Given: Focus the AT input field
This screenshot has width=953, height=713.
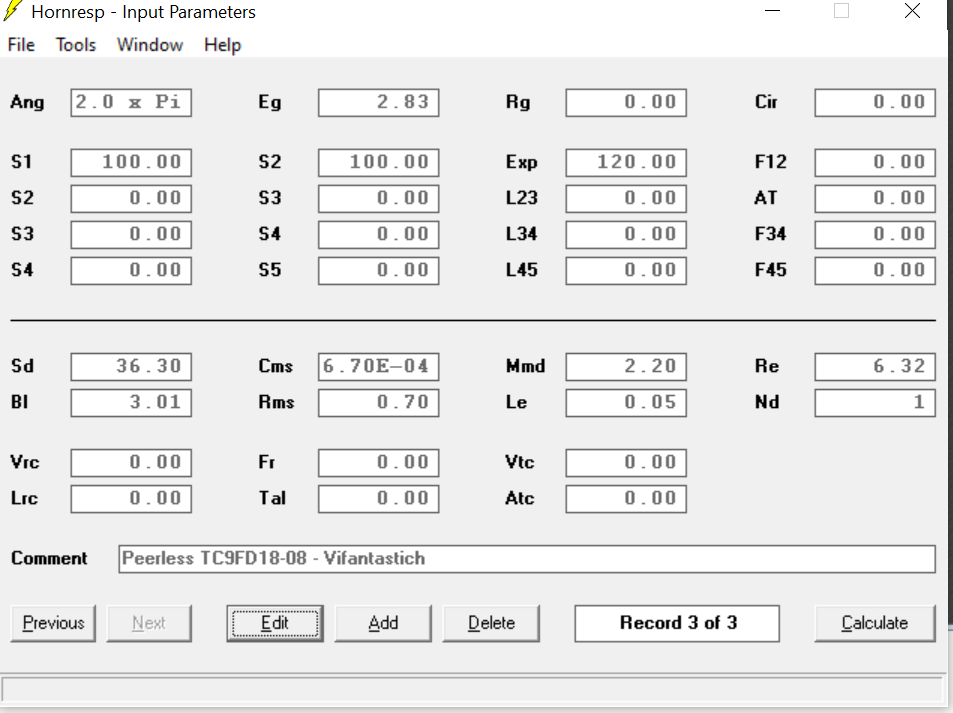Looking at the screenshot, I should (x=875, y=198).
